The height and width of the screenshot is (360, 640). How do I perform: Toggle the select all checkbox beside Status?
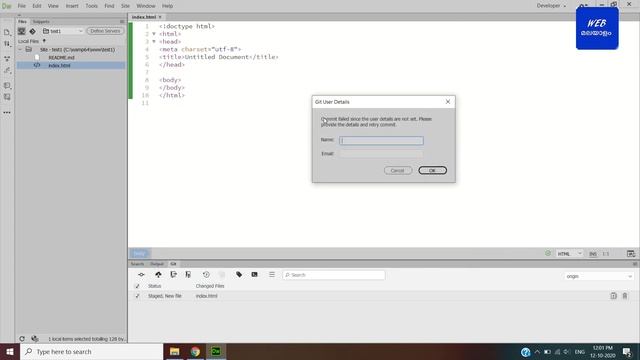tap(137, 286)
